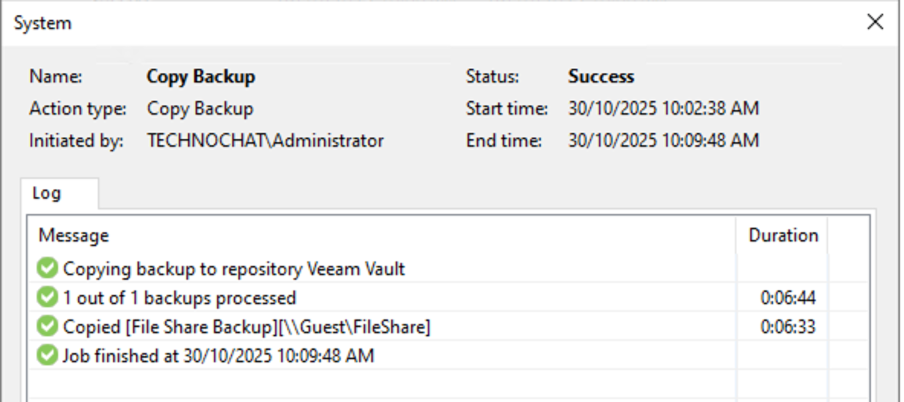
Task: Select the 1 out of 1 backups processed row
Action: 180,297
